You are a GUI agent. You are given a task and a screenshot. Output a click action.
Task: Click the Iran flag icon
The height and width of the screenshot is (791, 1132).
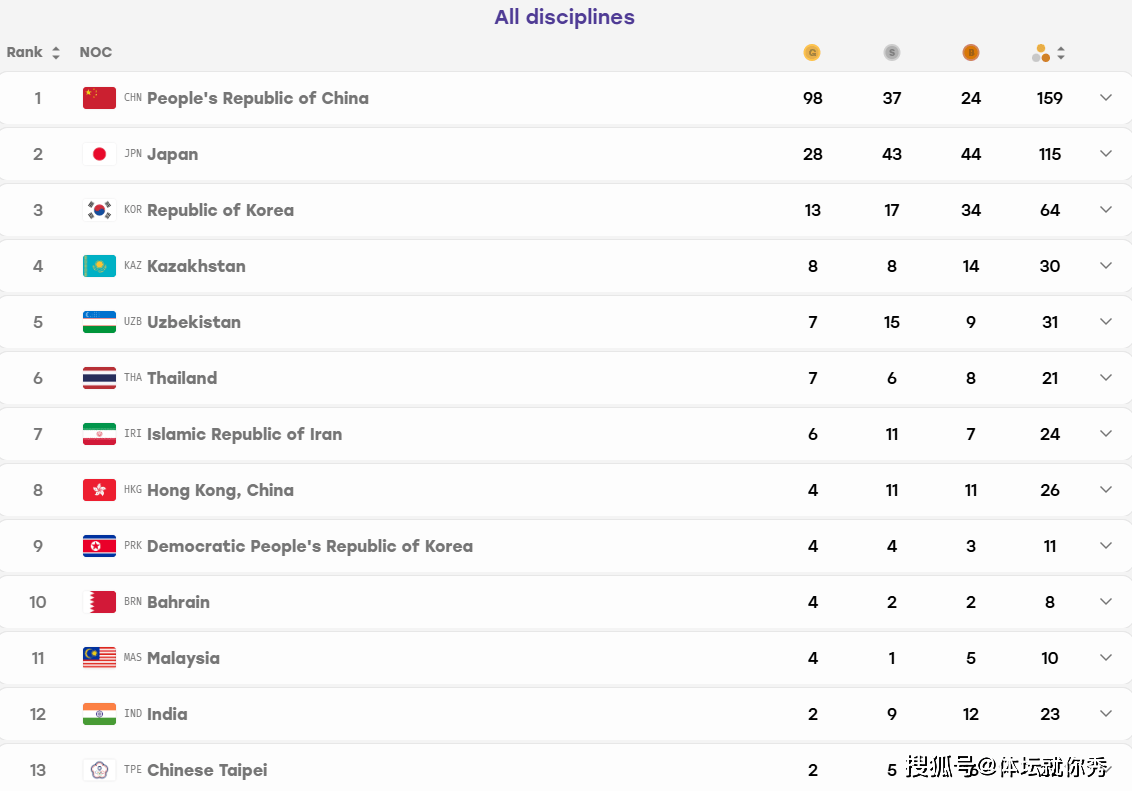(x=100, y=434)
